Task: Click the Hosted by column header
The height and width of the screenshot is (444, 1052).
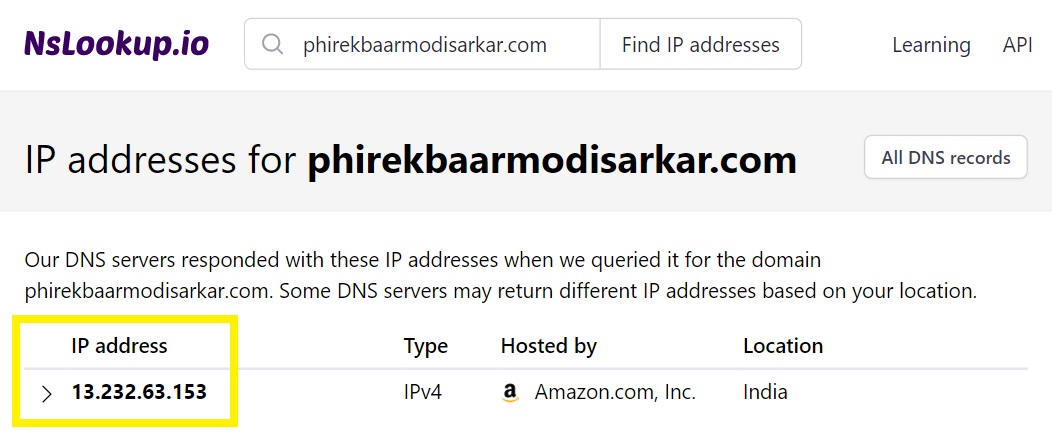Action: pos(549,347)
